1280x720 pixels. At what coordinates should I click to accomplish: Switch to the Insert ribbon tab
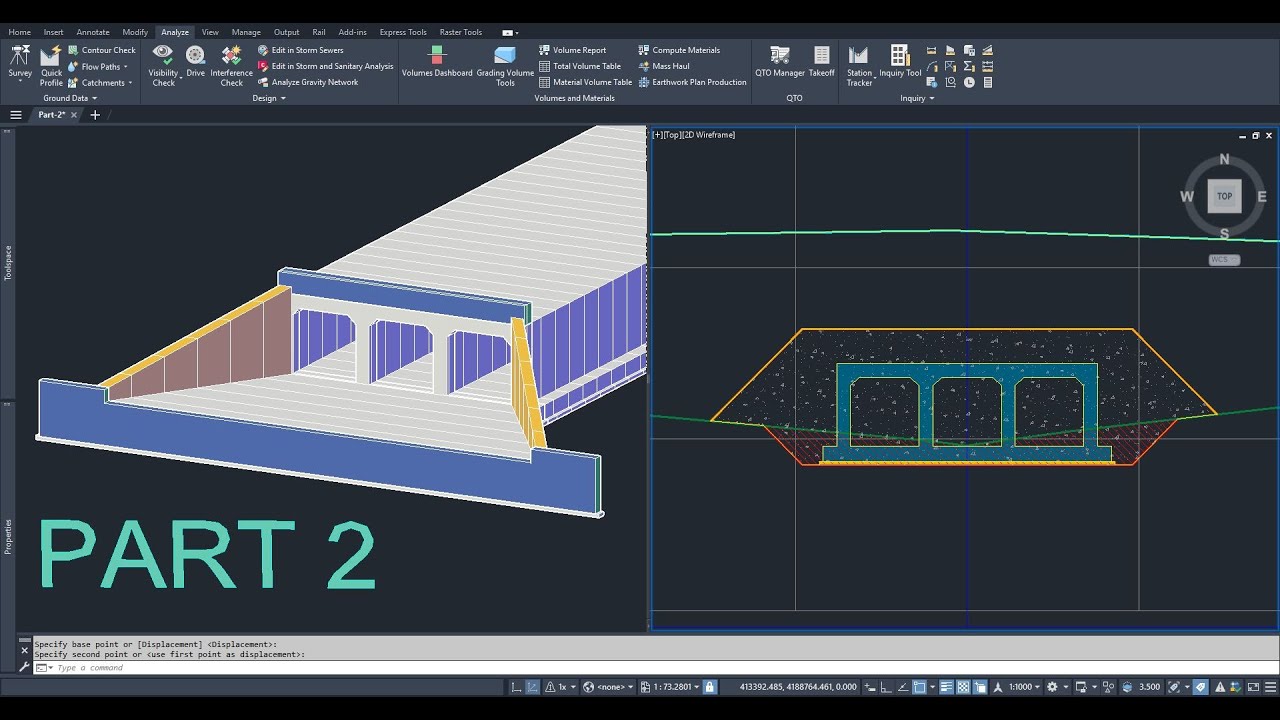click(54, 32)
